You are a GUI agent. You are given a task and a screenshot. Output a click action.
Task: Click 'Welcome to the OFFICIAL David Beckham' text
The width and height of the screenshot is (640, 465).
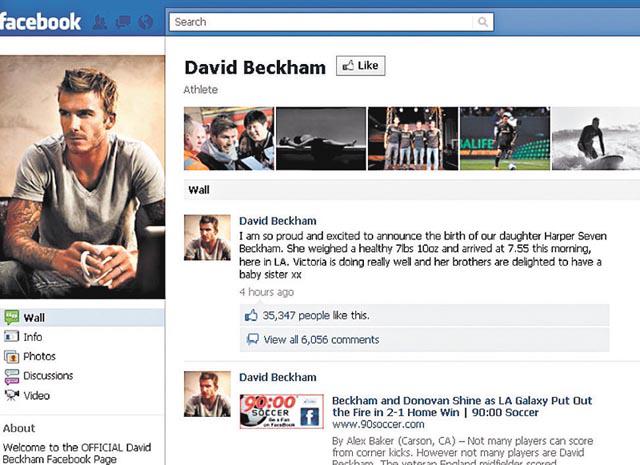pyautogui.click(x=77, y=453)
